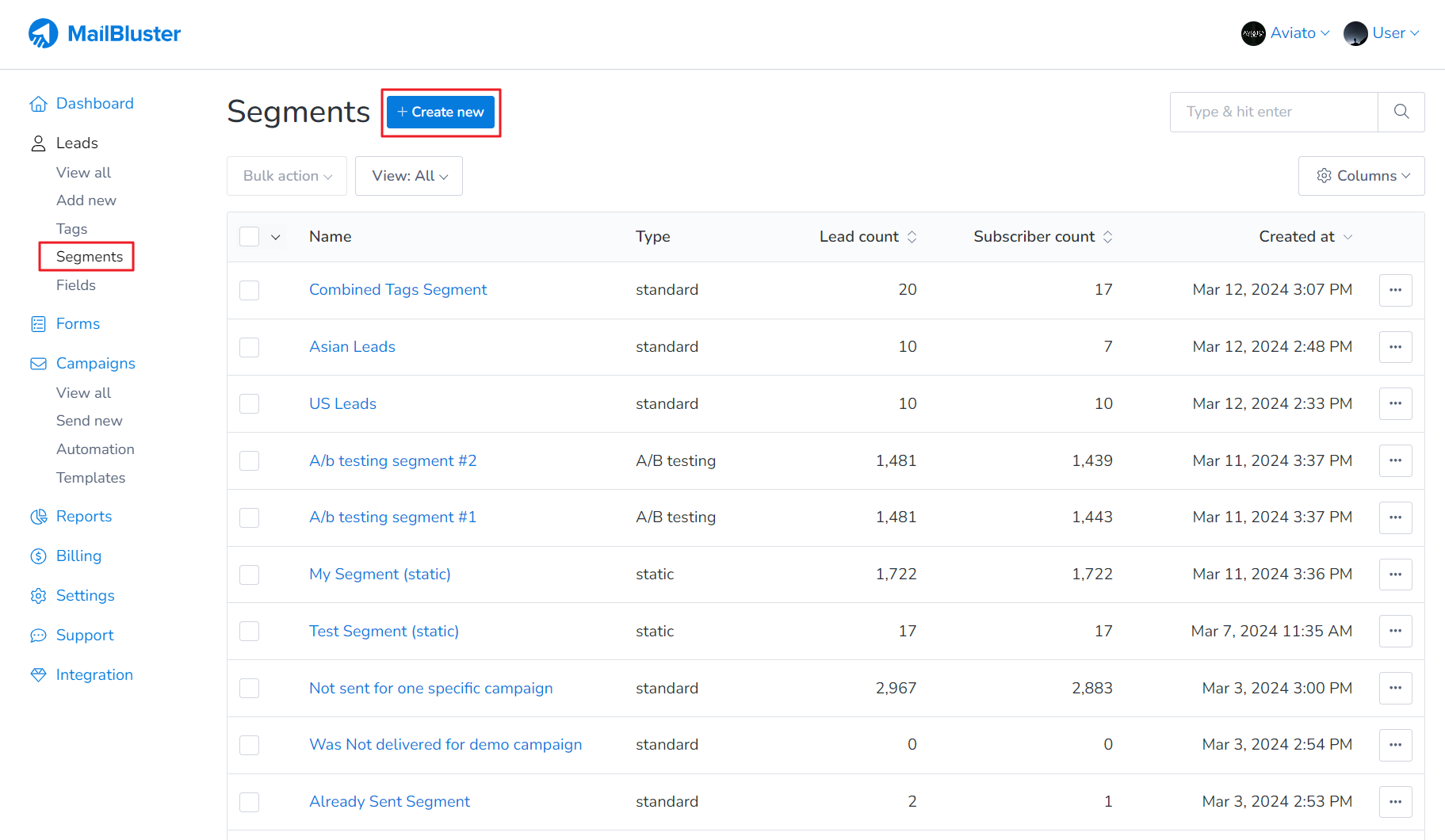Viewport: 1445px width, 840px height.
Task: Click the Settings gear icon in sidebar
Action: (38, 596)
